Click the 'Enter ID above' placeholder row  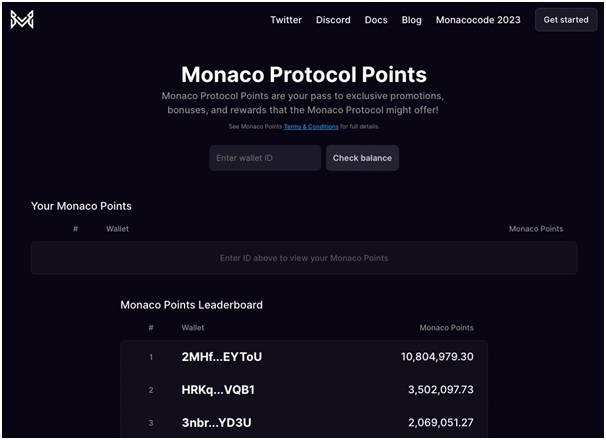304,258
